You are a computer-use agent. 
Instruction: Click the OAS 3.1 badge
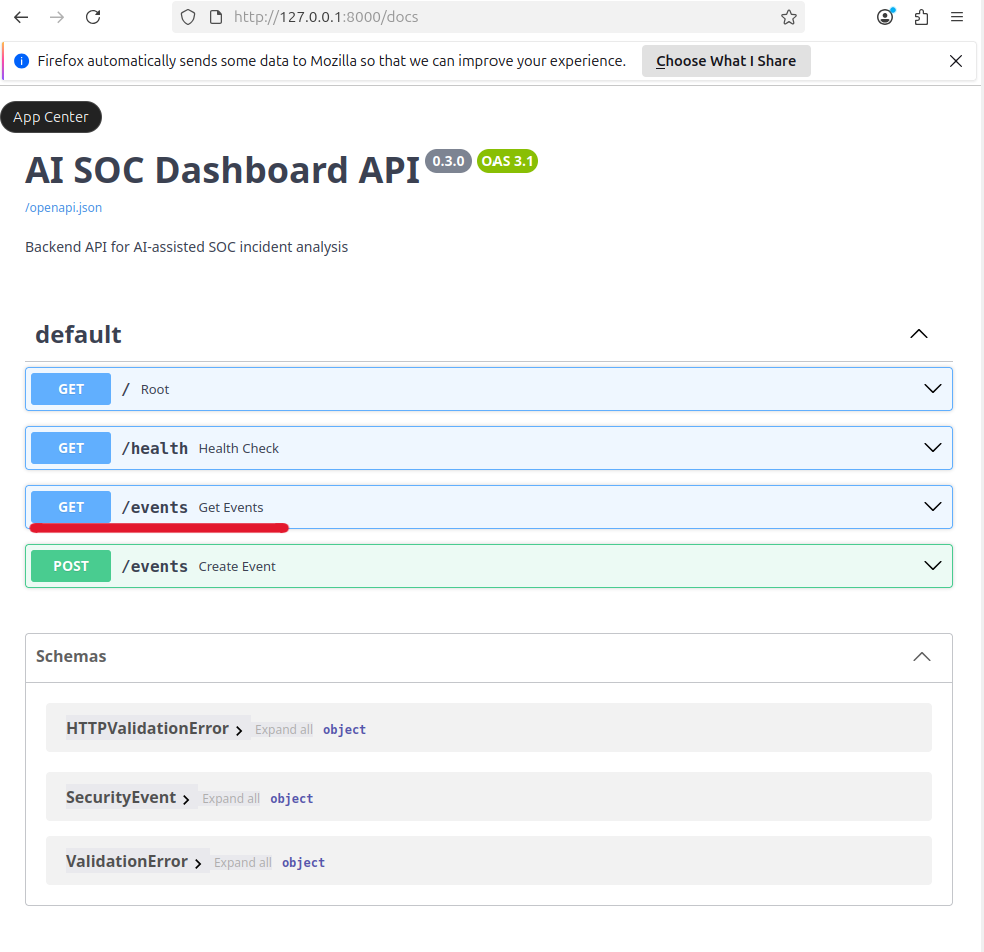507,161
